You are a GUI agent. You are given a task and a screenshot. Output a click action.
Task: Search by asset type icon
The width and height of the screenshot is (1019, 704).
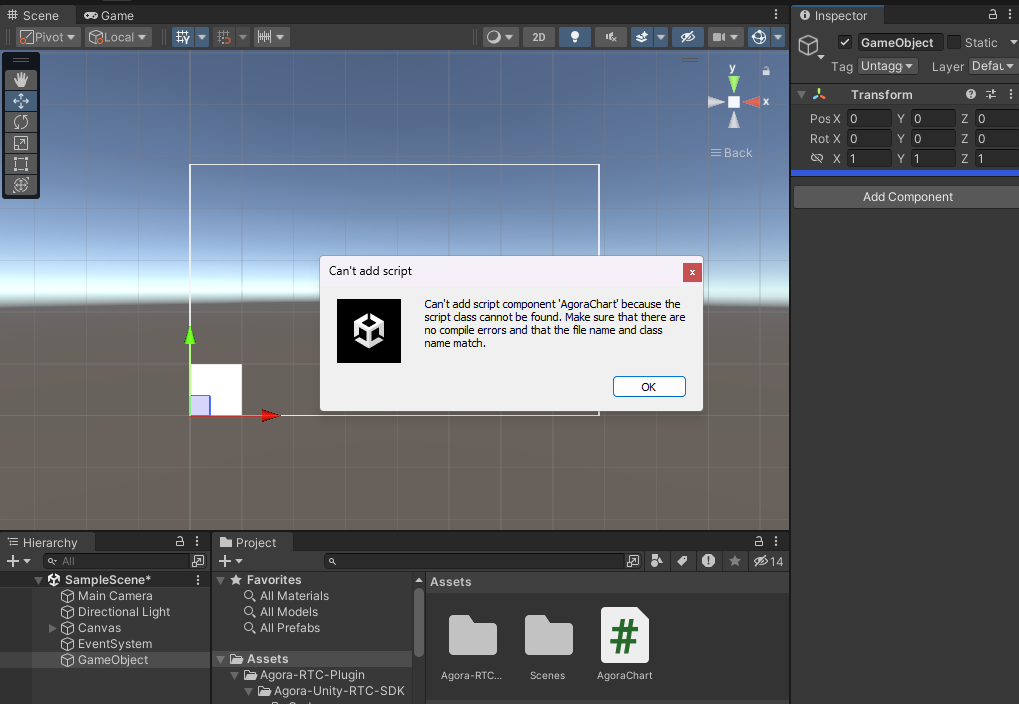(x=656, y=561)
